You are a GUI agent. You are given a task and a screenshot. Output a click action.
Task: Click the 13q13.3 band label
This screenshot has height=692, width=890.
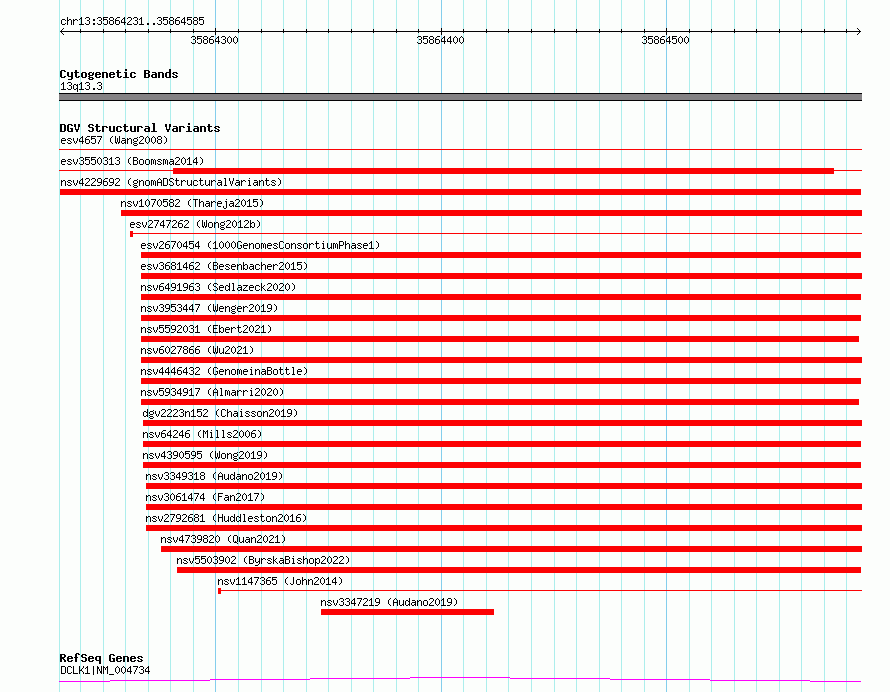coord(81,86)
